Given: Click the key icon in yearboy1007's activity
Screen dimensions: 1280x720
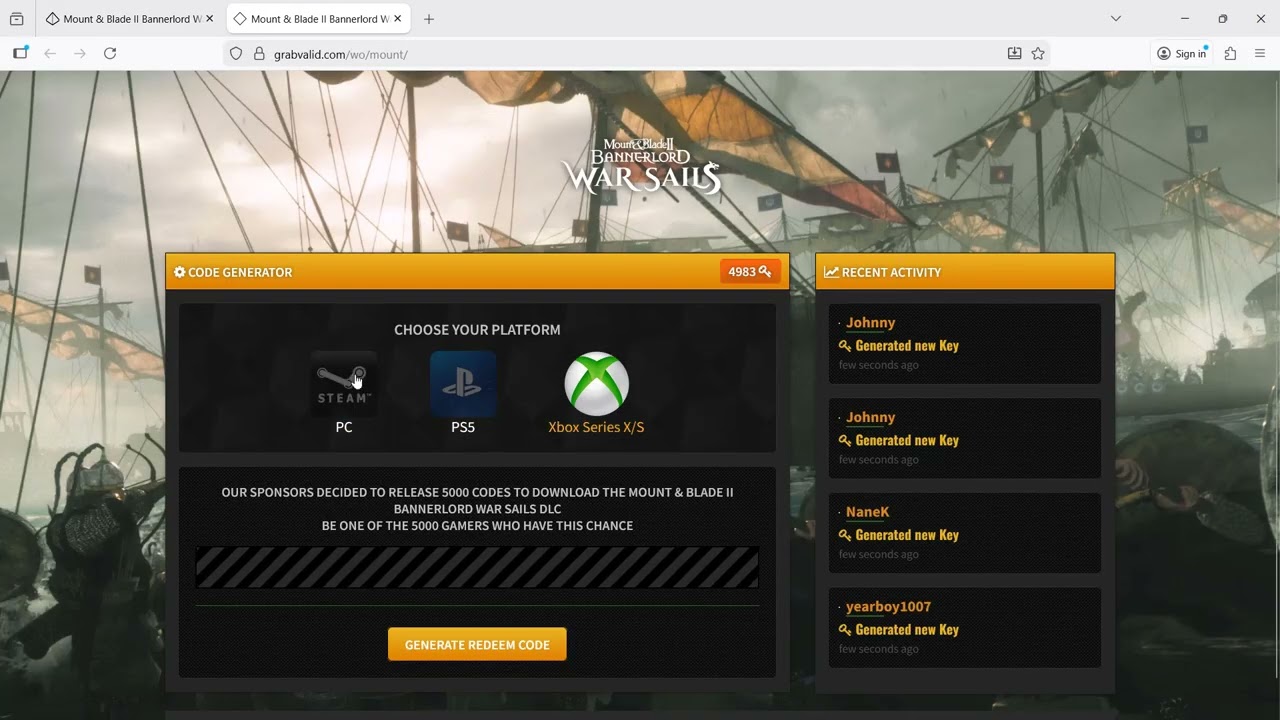Looking at the screenshot, I should (845, 630).
